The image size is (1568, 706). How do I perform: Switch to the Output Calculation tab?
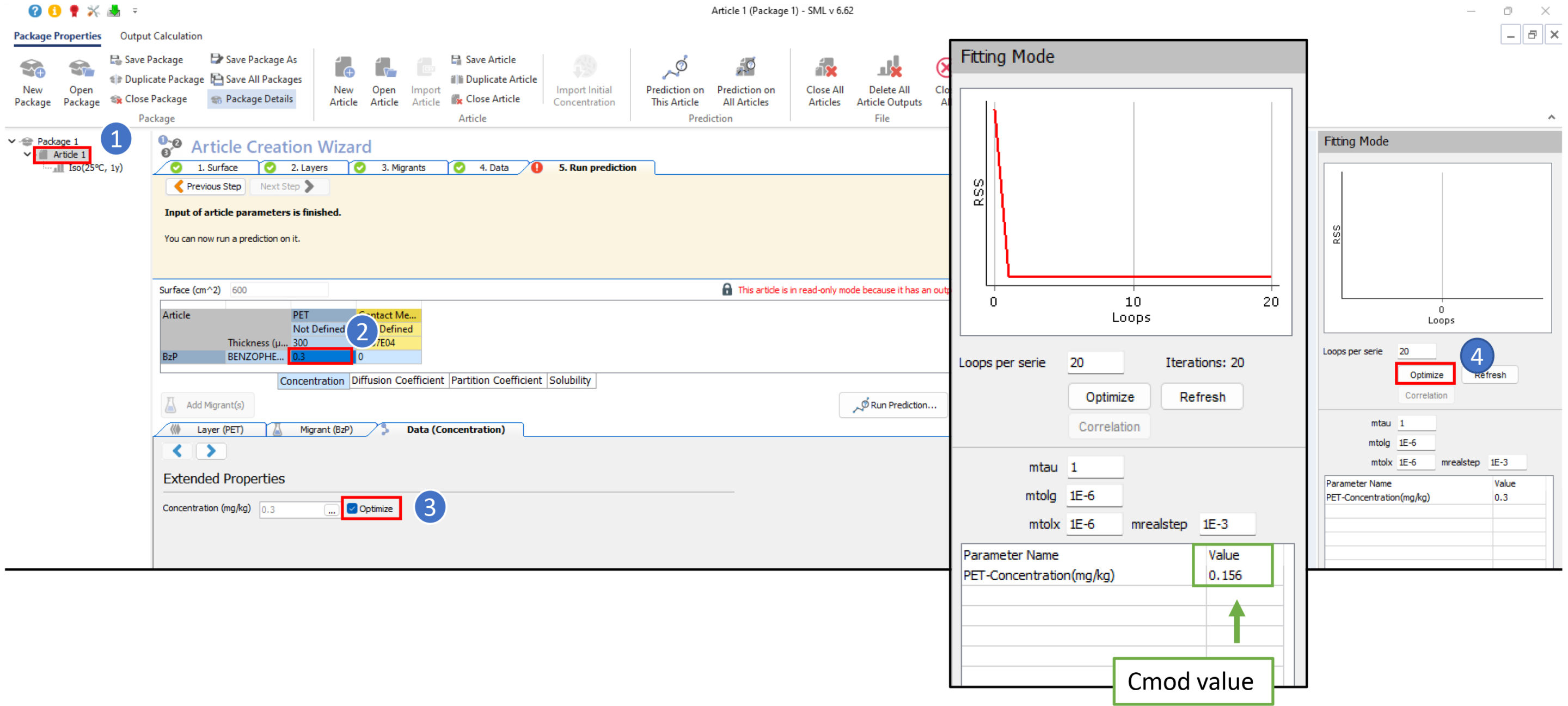(x=161, y=36)
